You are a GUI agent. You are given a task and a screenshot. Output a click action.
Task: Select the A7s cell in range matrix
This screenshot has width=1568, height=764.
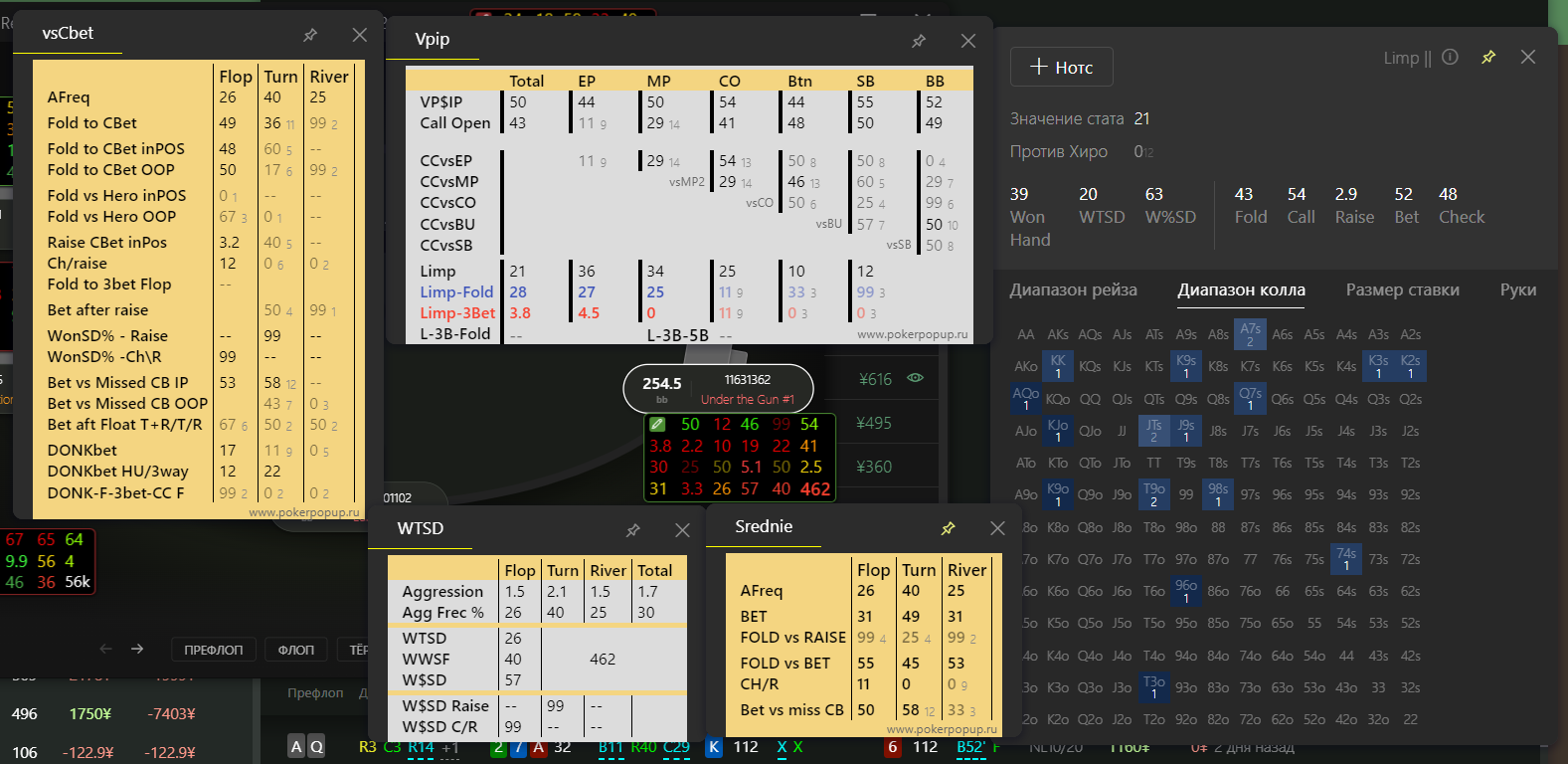click(1251, 334)
